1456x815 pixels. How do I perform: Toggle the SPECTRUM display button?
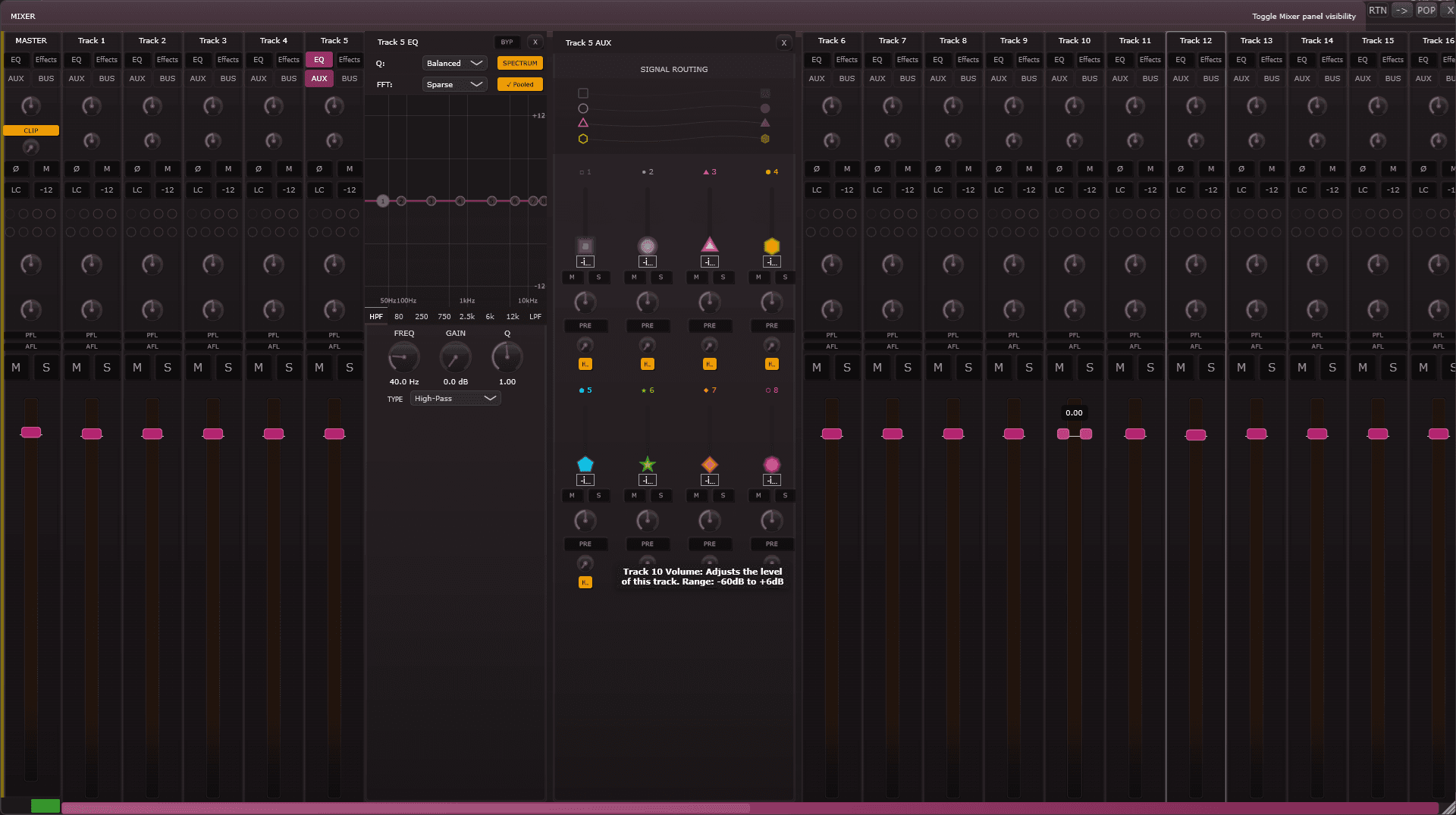pyautogui.click(x=519, y=63)
